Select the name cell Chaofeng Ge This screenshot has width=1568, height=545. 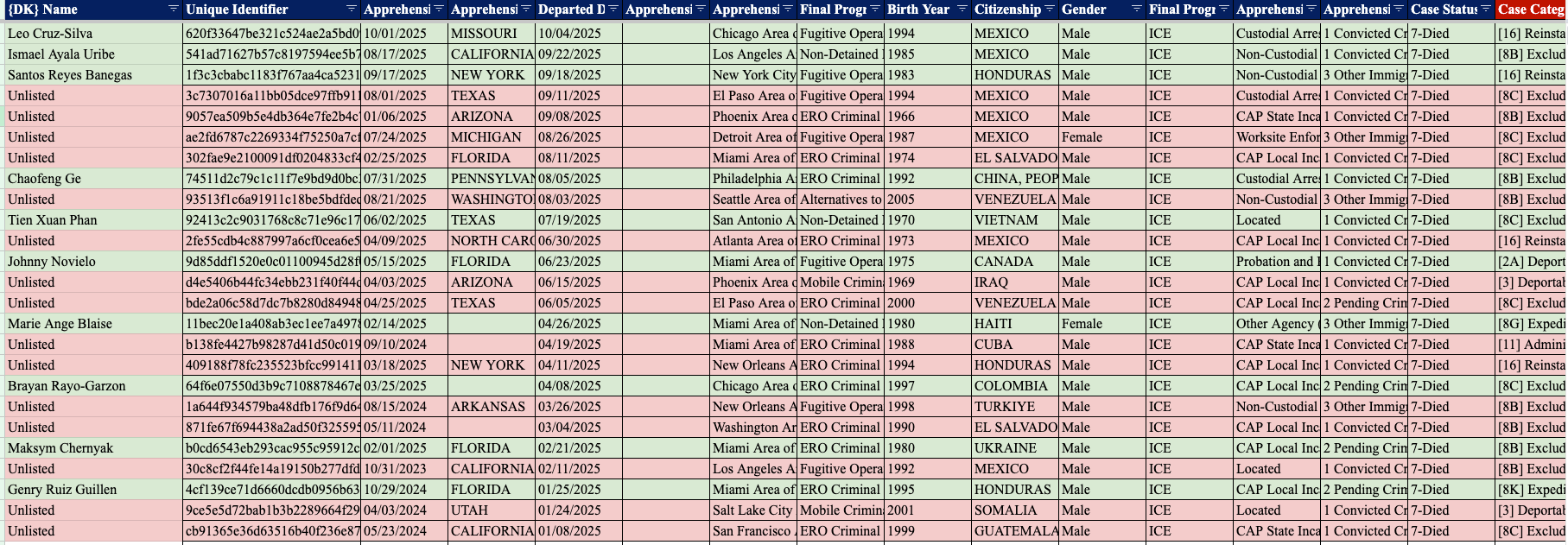94,179
